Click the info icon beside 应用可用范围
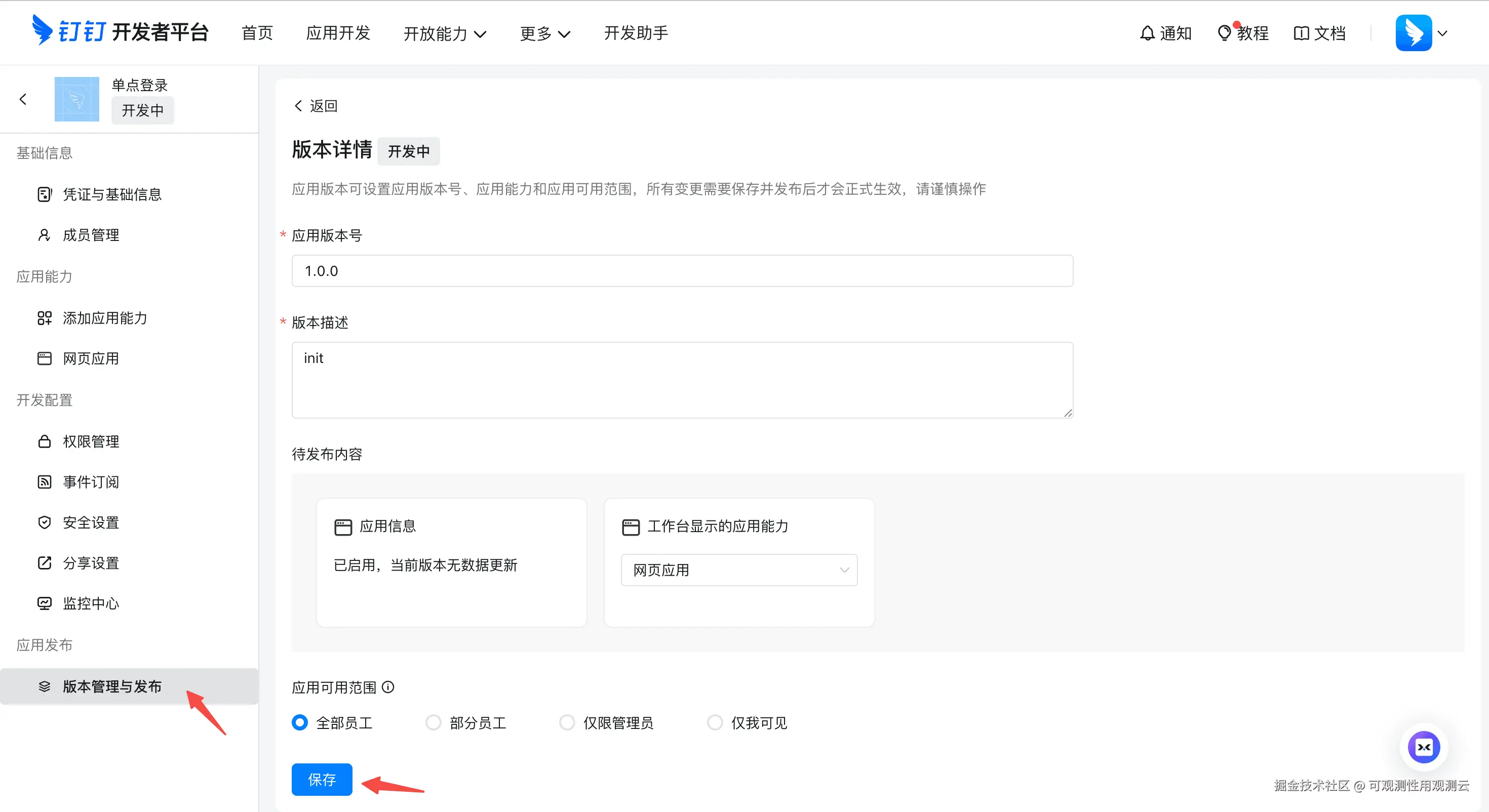 [x=388, y=686]
